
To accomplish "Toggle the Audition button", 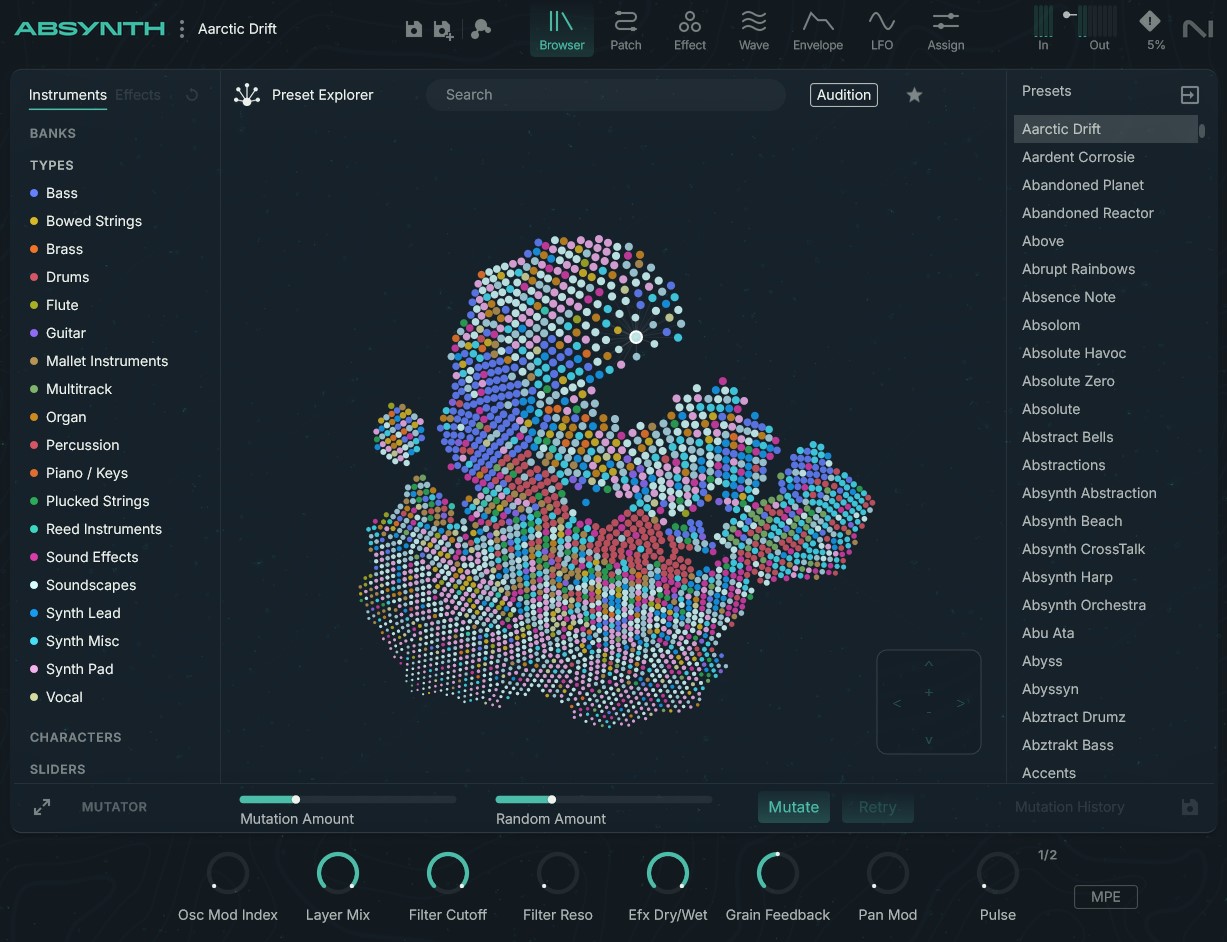I will tap(844, 95).
